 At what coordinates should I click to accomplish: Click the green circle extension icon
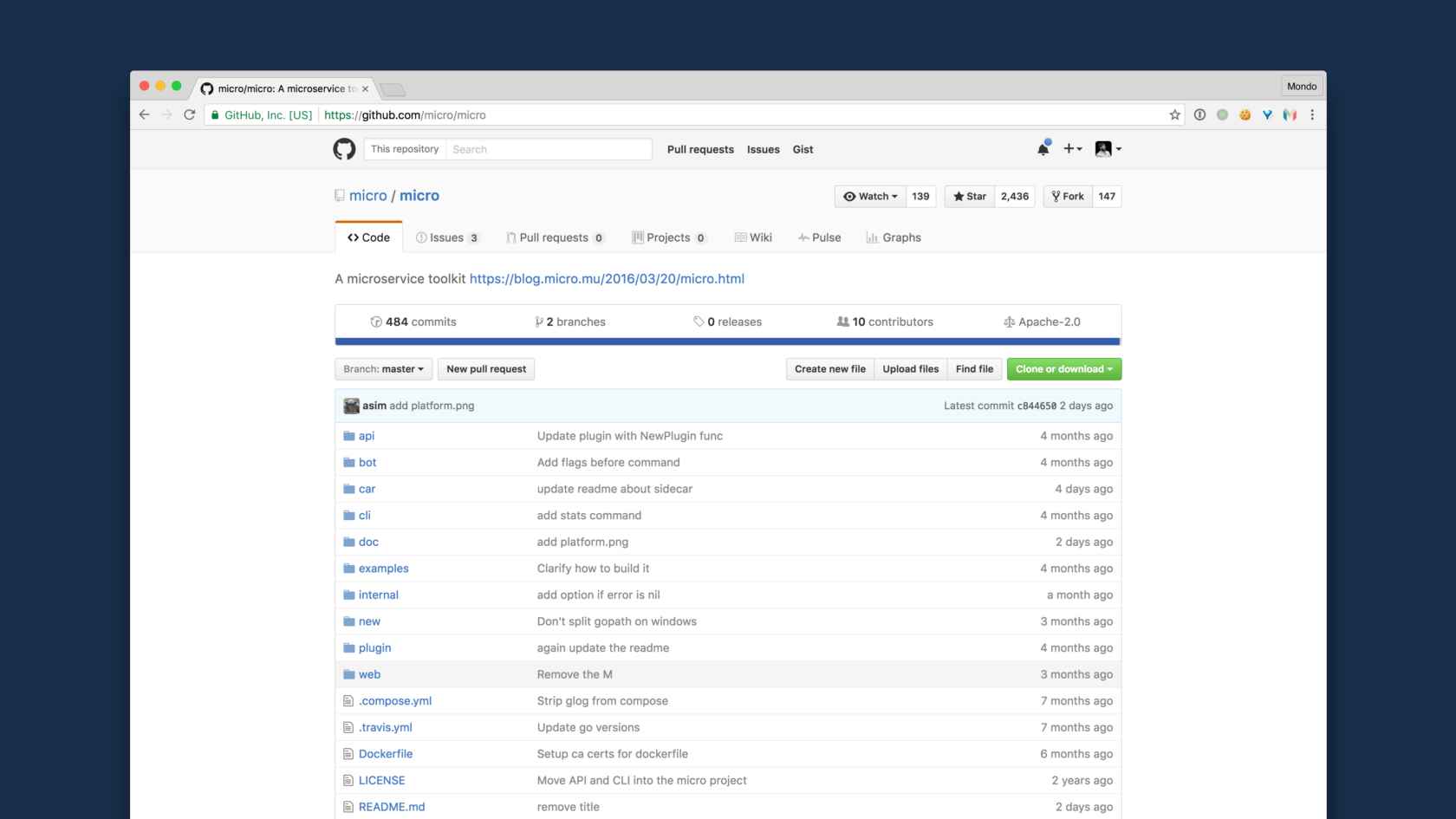tap(1222, 114)
